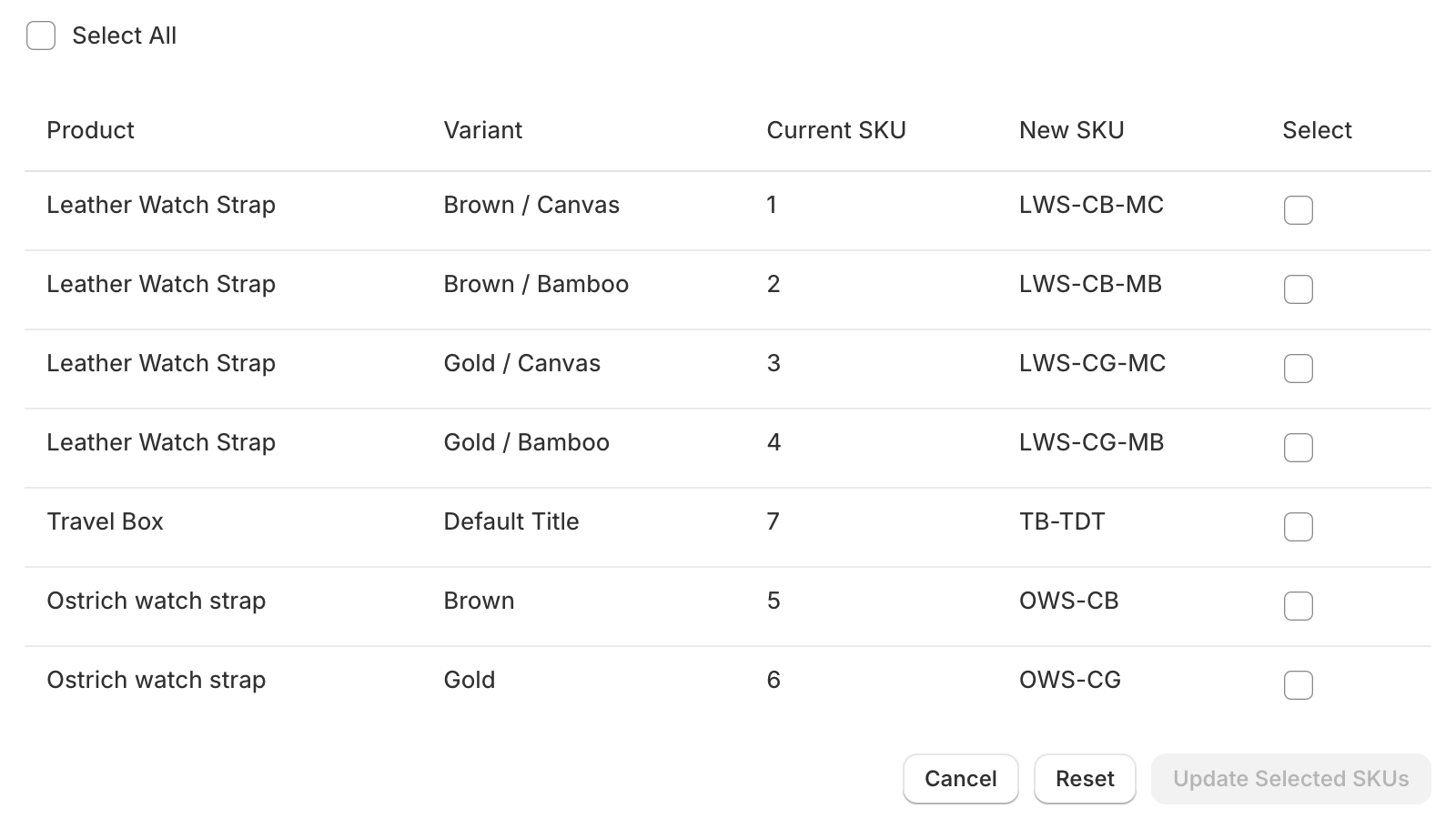Viewport: 1456px width, 819px height.
Task: Tick the Ostrich watch strap Brown checkbox
Action: (x=1298, y=606)
